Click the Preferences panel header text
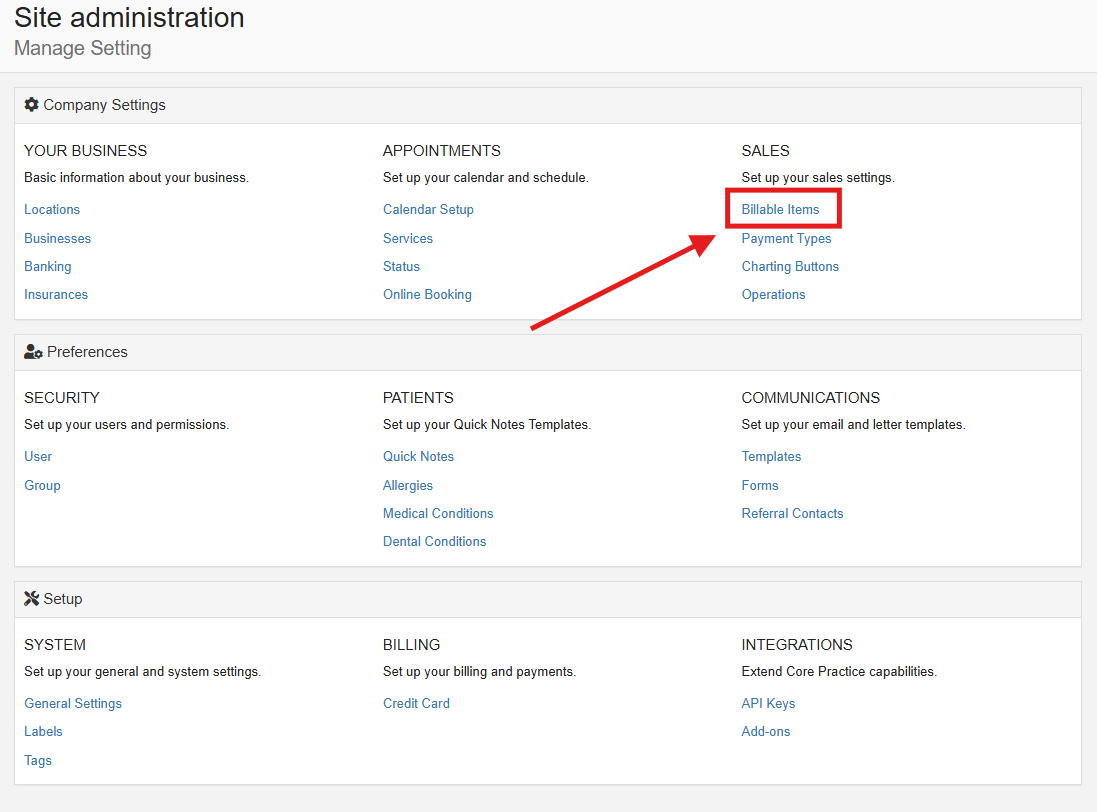Screen dimensions: 1097x812 tap(87, 352)
